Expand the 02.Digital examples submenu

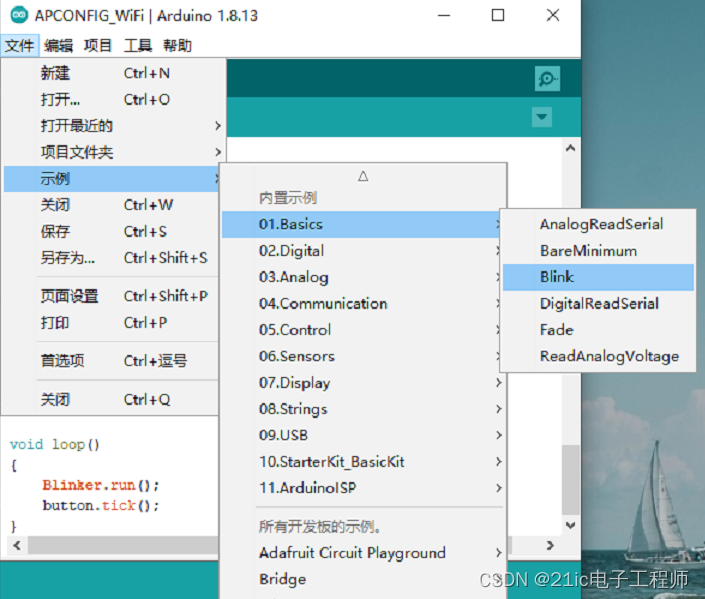point(362,250)
